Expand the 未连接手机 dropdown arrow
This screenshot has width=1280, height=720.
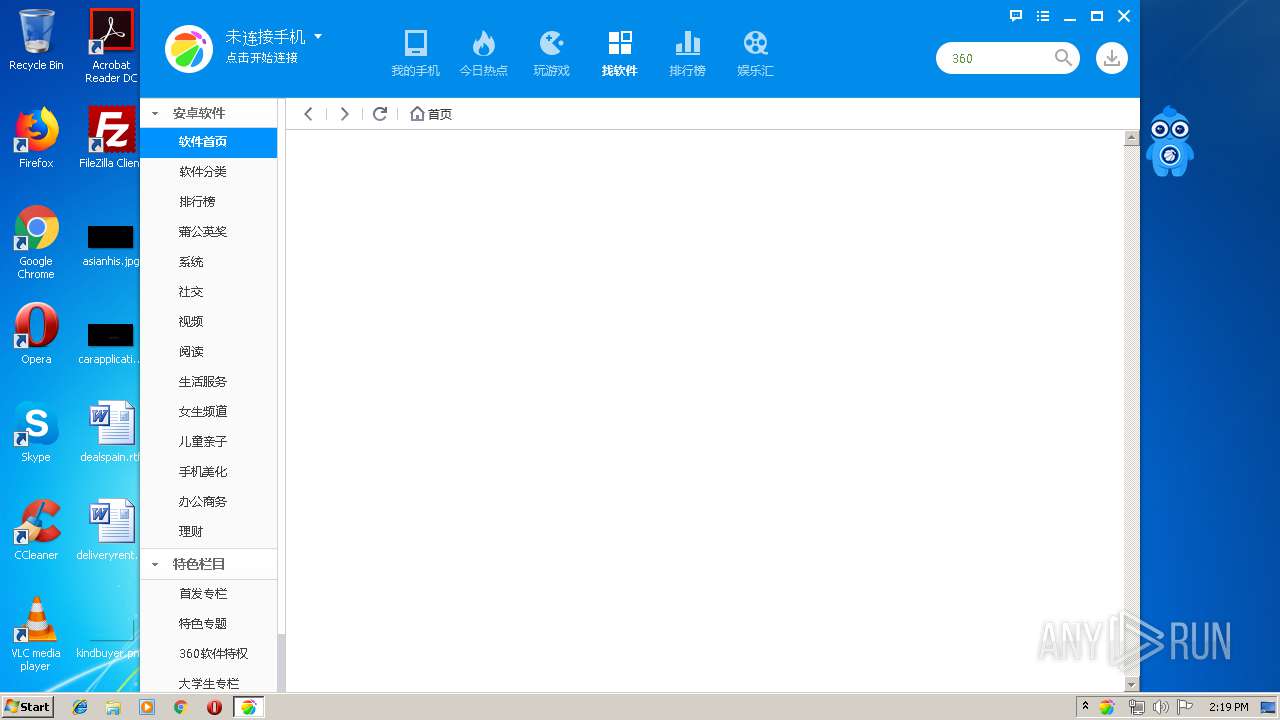tap(318, 36)
